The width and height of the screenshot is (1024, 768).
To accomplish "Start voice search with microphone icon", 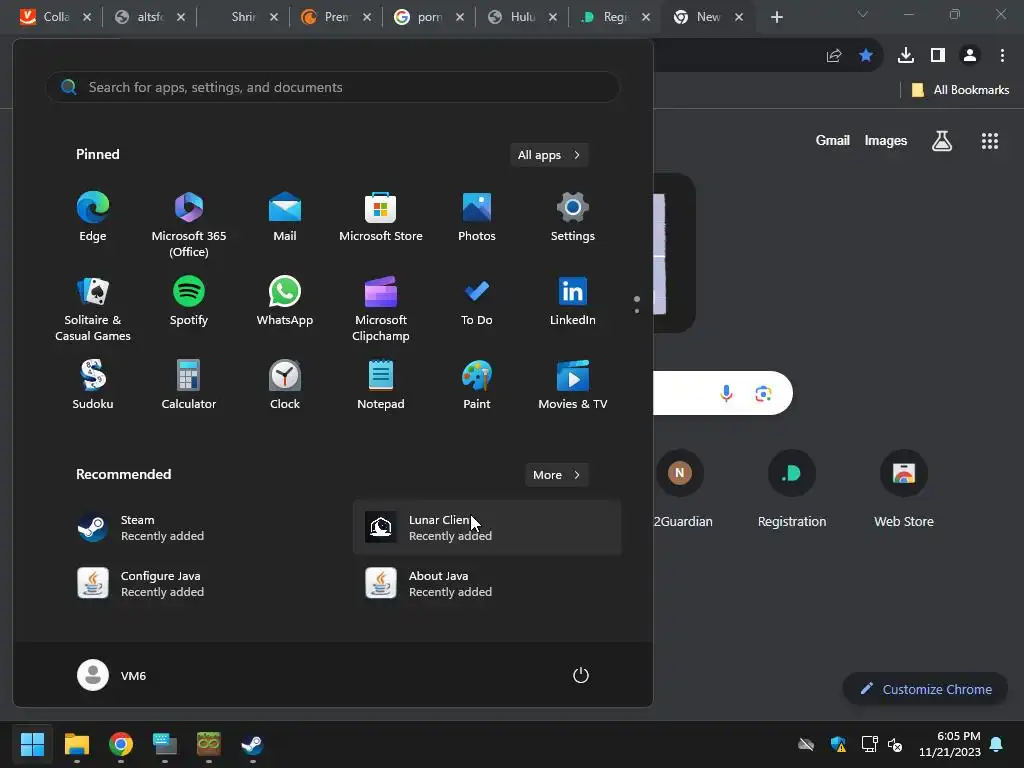I will pyautogui.click(x=726, y=393).
